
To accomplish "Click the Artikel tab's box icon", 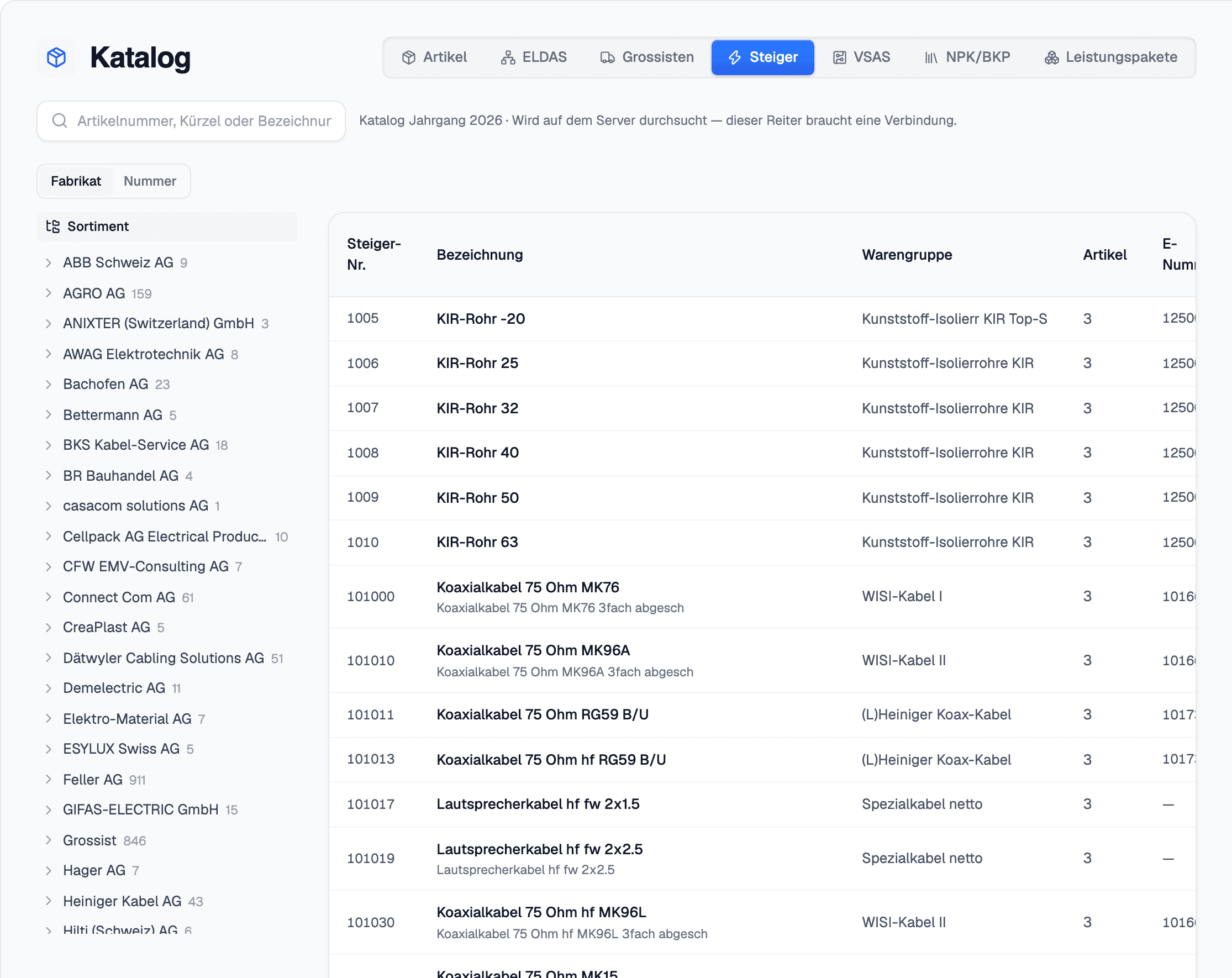I will (x=409, y=57).
